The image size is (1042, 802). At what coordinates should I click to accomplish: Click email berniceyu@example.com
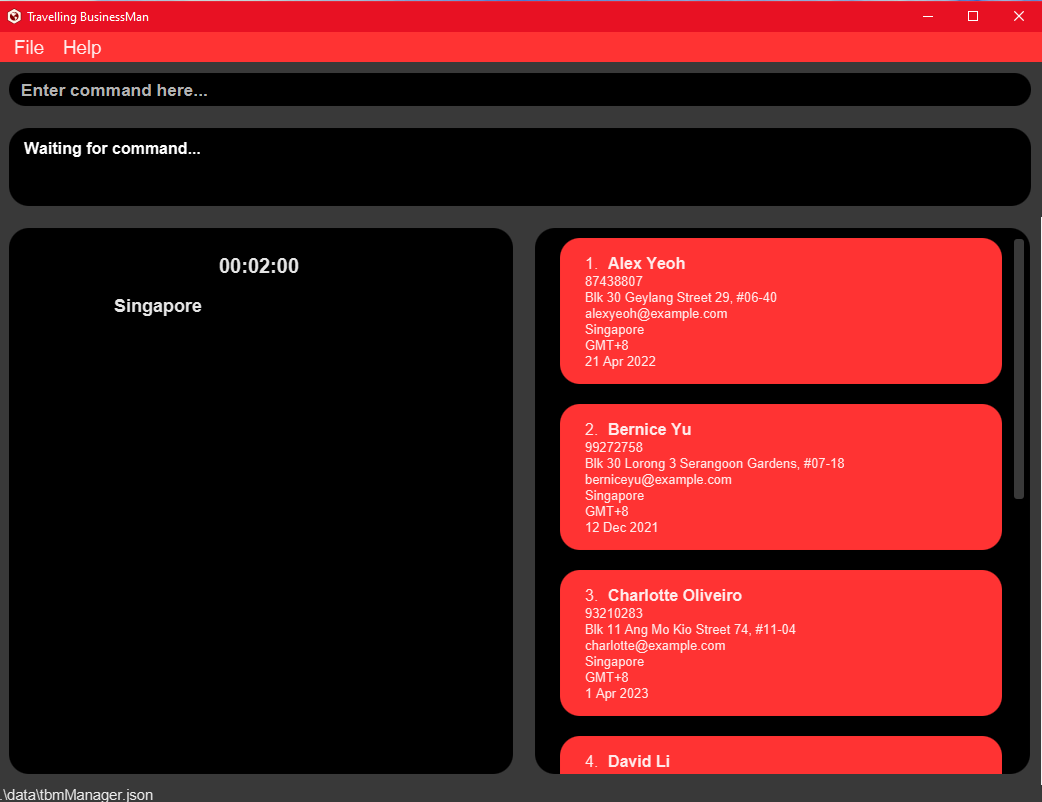click(x=658, y=480)
